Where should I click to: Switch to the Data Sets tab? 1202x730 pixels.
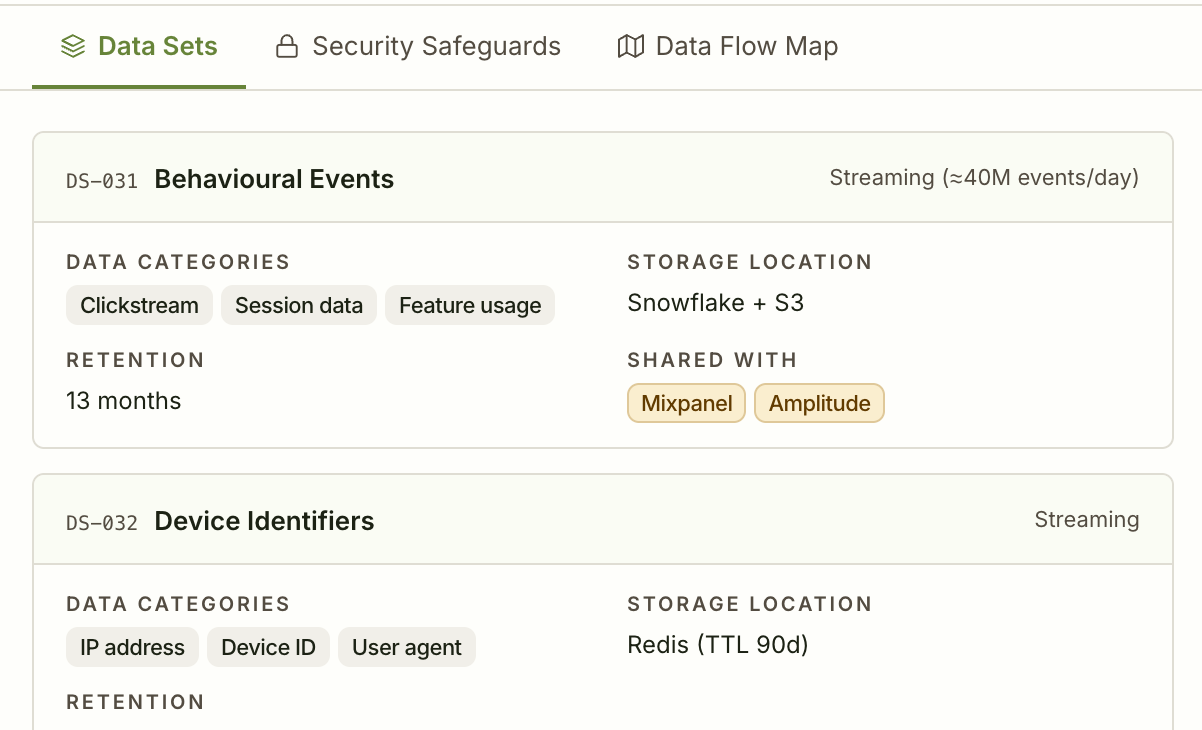point(139,46)
